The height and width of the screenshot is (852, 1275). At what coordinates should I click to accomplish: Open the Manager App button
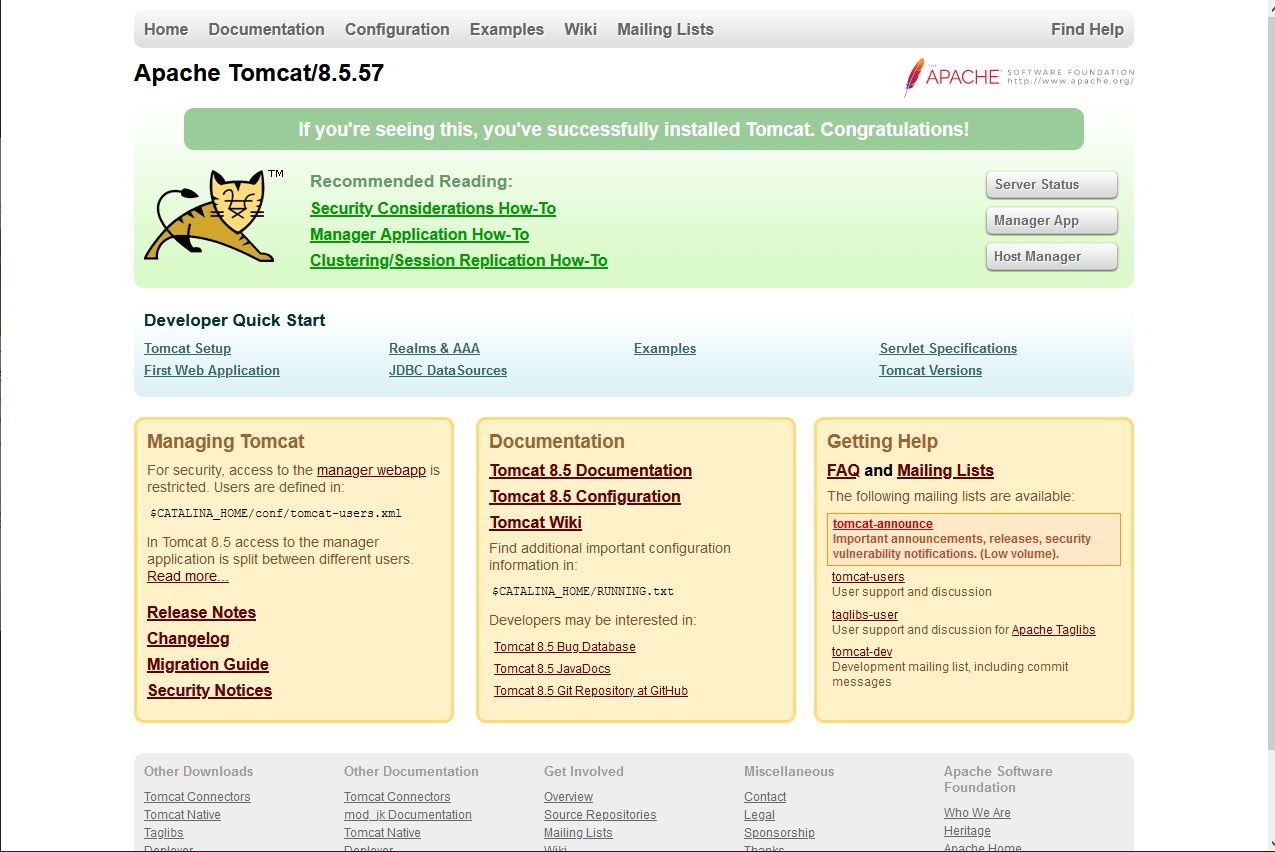click(1051, 221)
